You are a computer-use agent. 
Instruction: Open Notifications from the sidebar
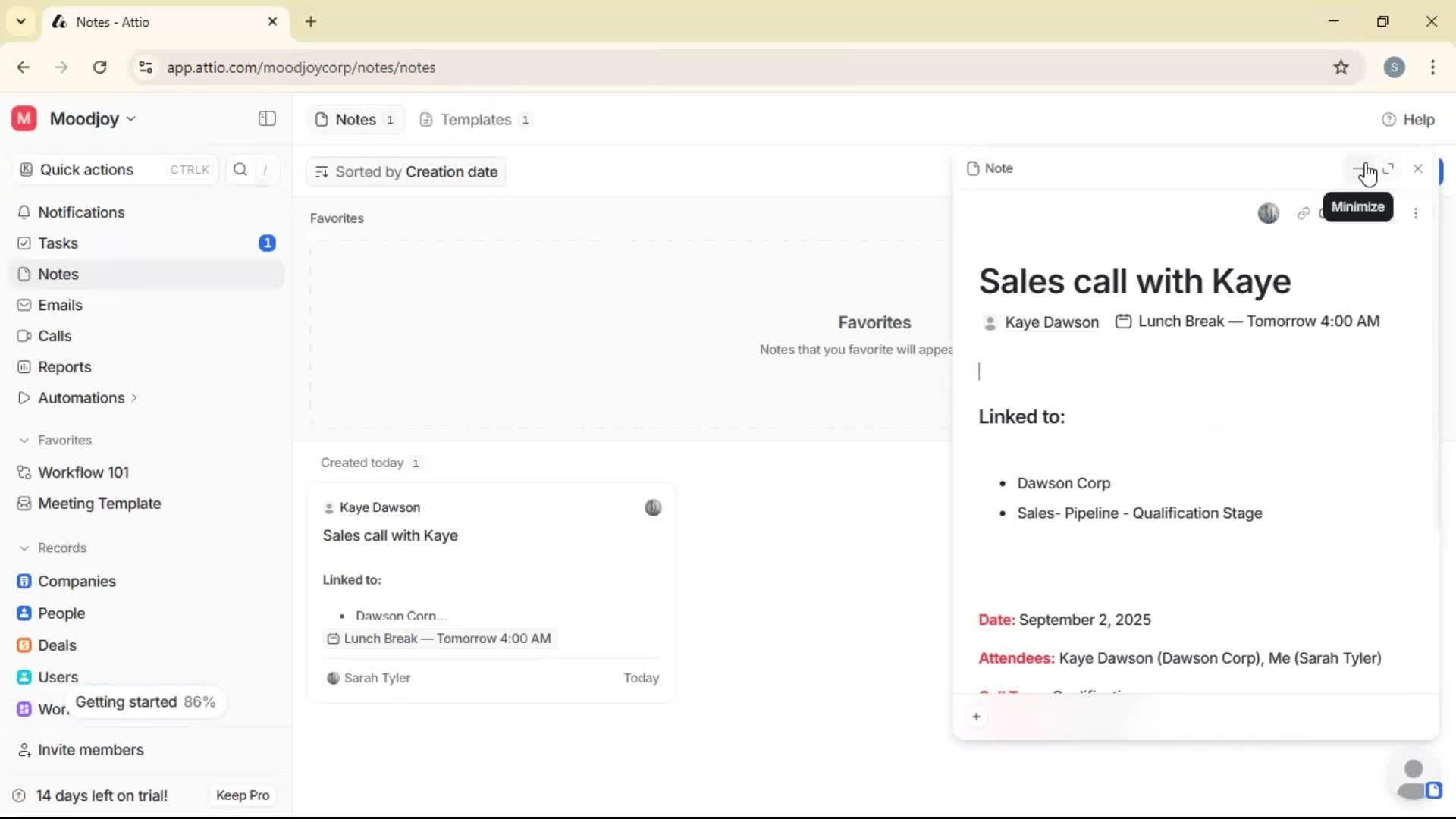(82, 212)
